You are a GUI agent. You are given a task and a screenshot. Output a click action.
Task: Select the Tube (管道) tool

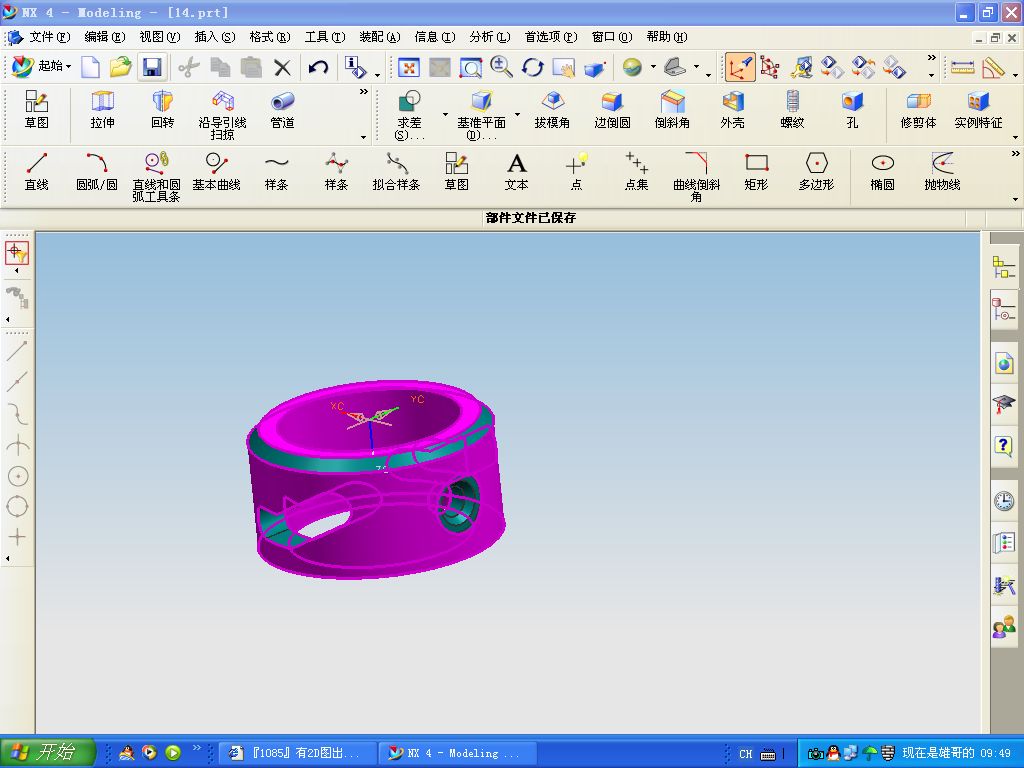point(282,110)
